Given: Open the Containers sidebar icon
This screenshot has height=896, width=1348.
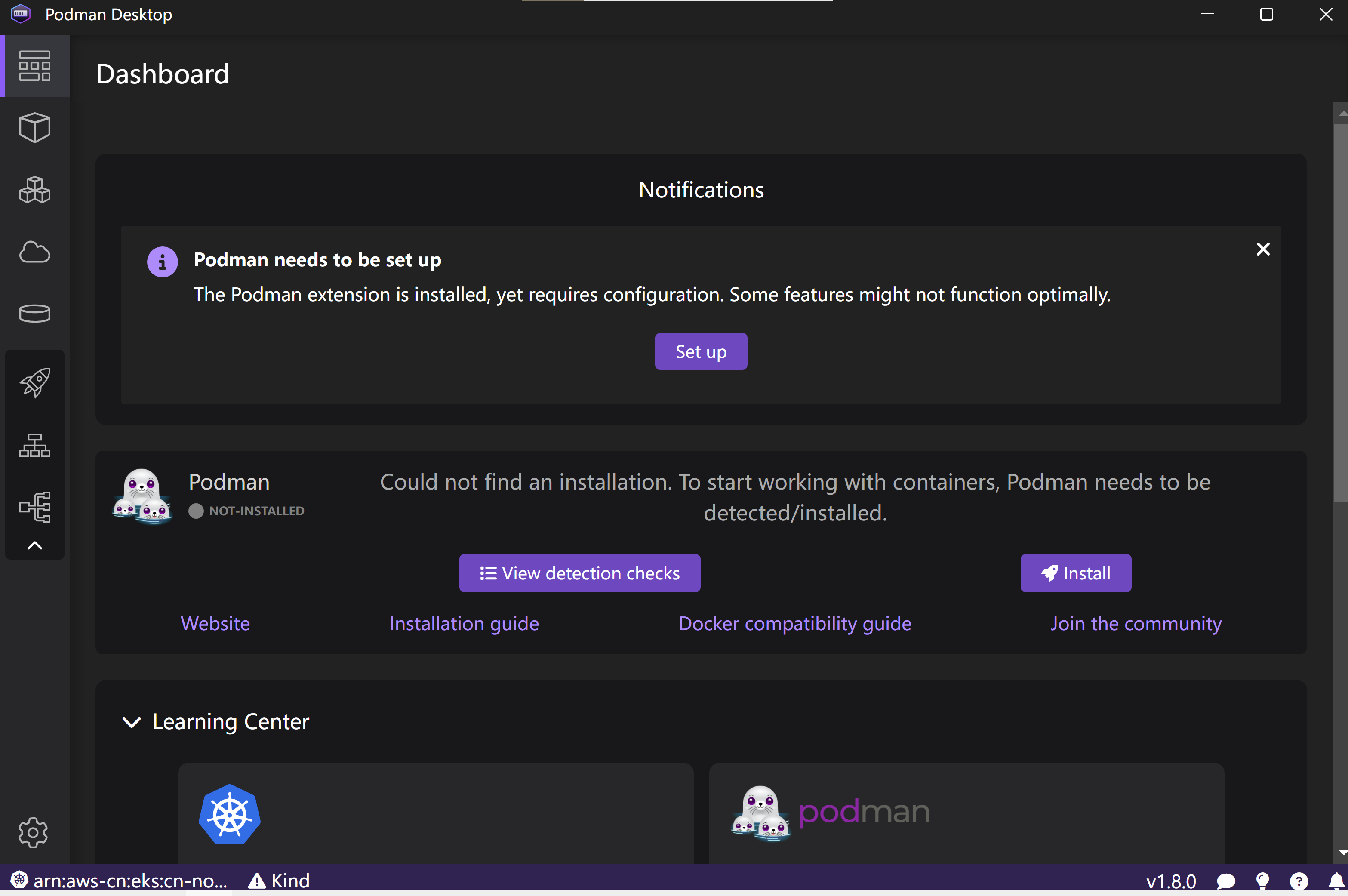Looking at the screenshot, I should coord(34,127).
